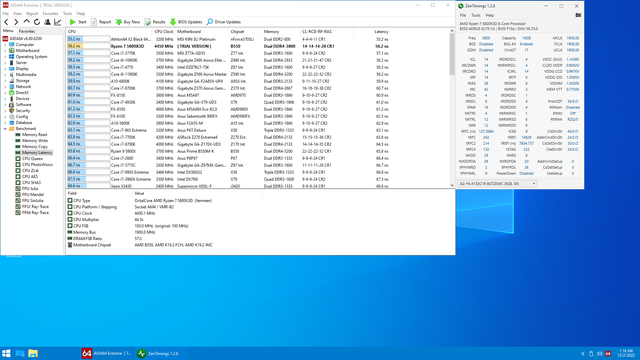Screen dimensions: 640x360
Task: Open the ZenTimings Tools menu
Action: pos(476,15)
